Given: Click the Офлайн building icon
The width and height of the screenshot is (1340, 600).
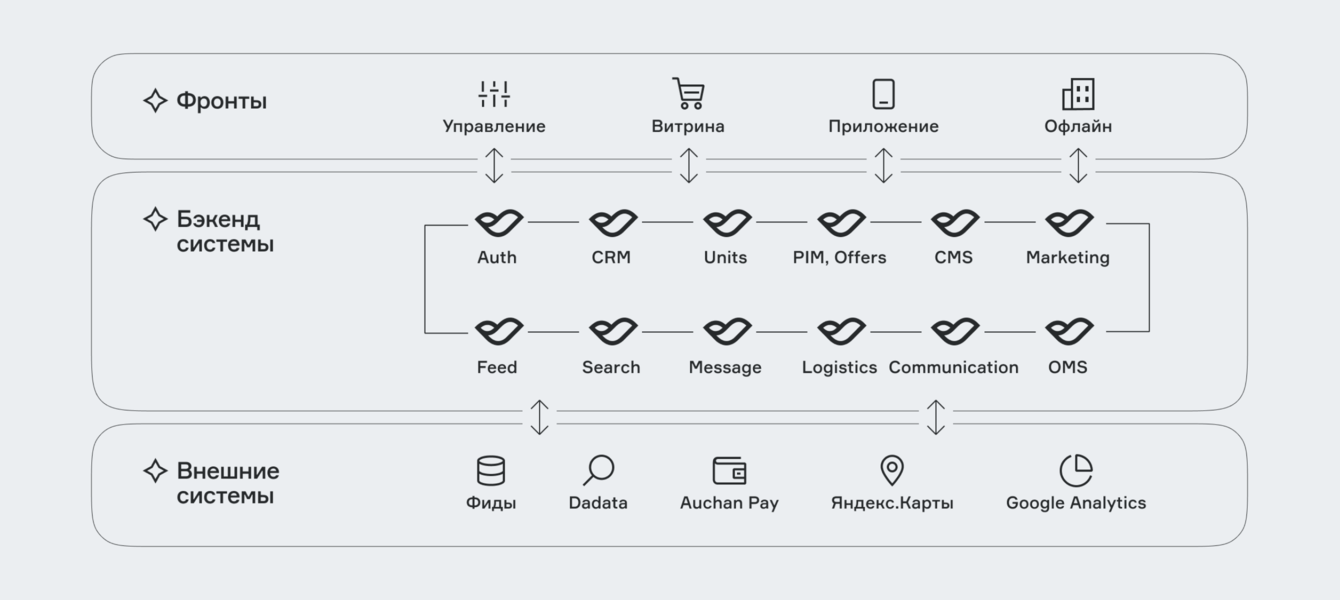Looking at the screenshot, I should coord(1078,94).
